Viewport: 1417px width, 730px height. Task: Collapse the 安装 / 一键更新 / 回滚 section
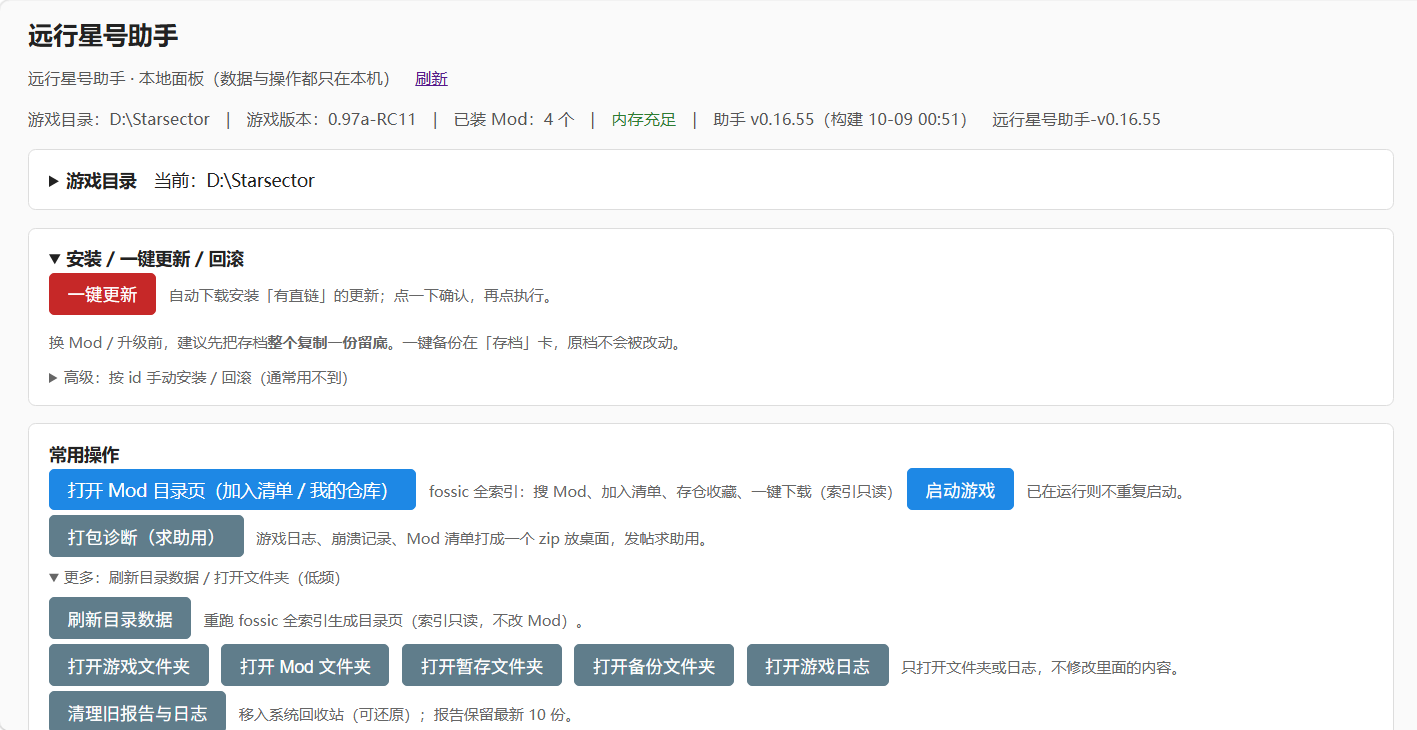click(x=146, y=259)
